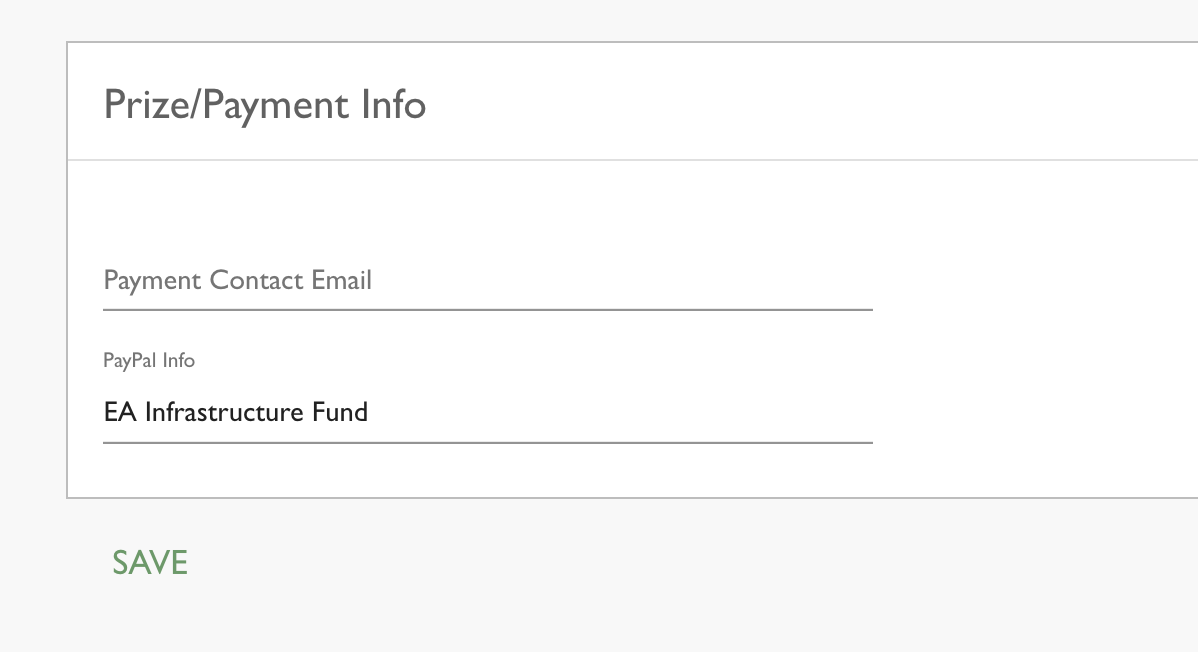Click the word Payment in email placeholder
This screenshot has height=652, width=1198.
[x=152, y=280]
